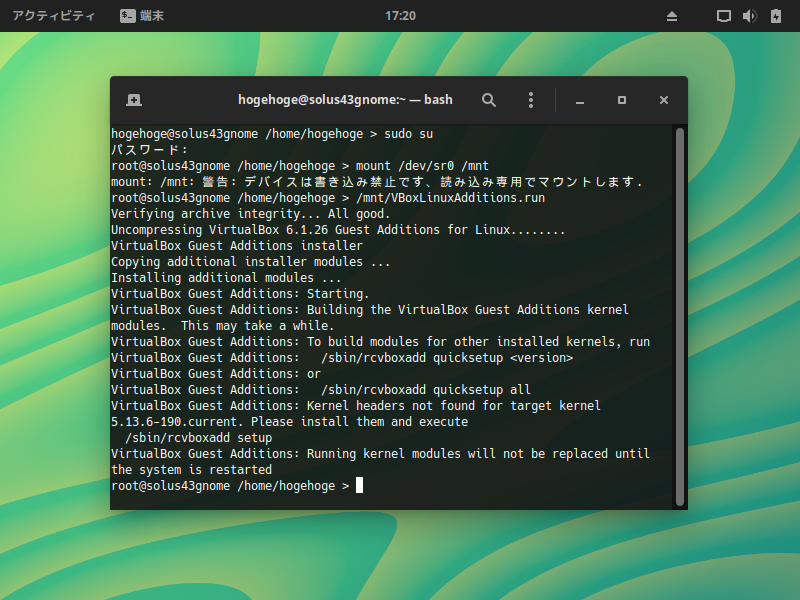Click the battery charging icon

point(776,16)
